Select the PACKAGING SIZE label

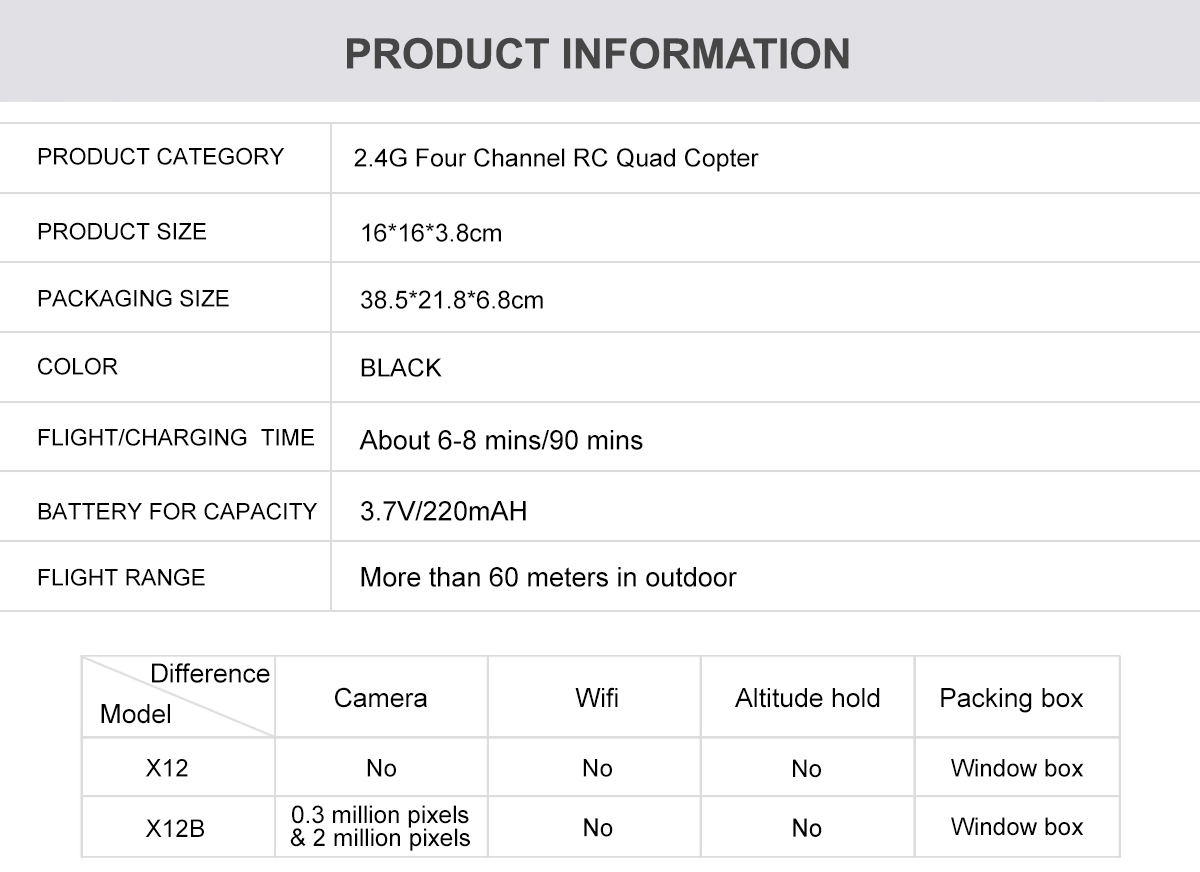(x=133, y=299)
